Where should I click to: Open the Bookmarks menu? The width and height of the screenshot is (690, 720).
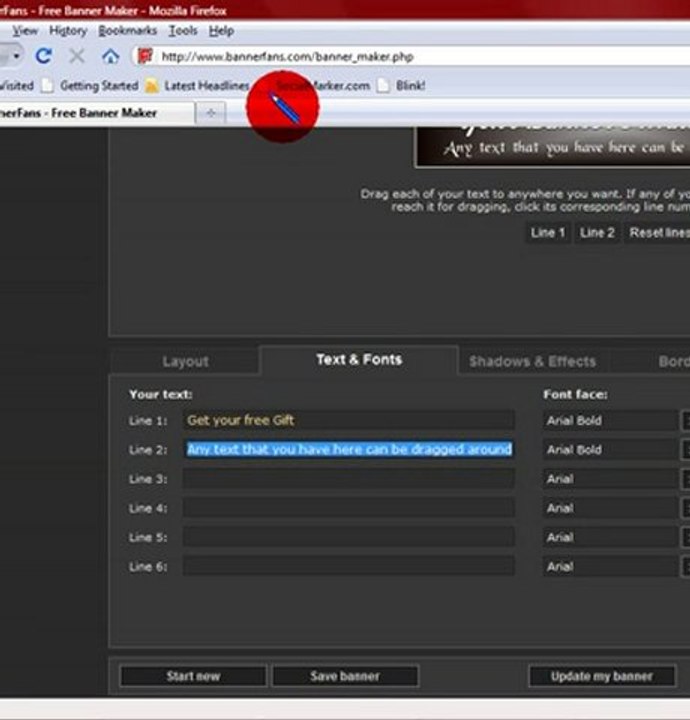coord(128,31)
